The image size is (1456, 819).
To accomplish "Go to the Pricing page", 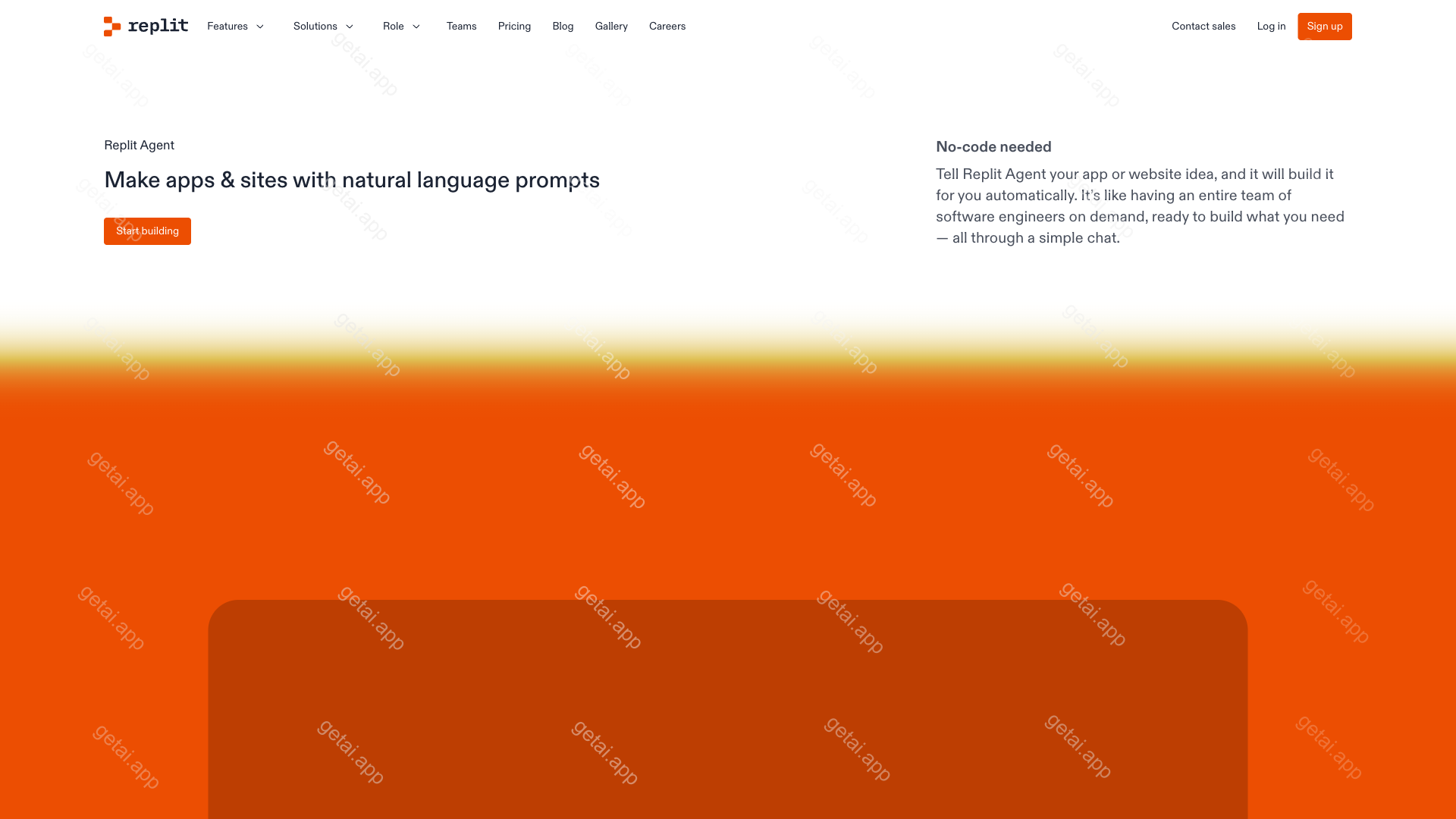I will coord(515,27).
